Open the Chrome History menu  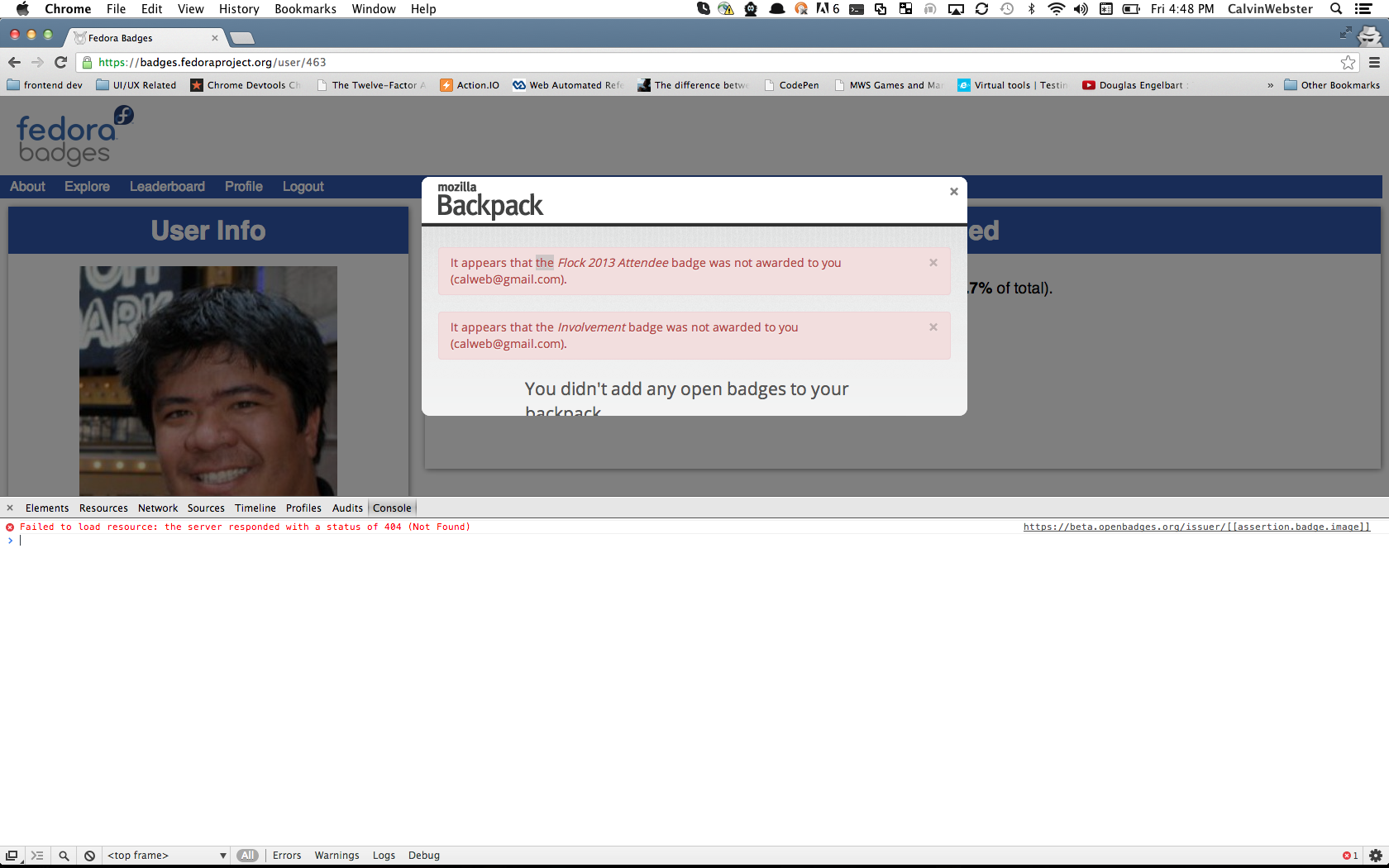pos(239,9)
